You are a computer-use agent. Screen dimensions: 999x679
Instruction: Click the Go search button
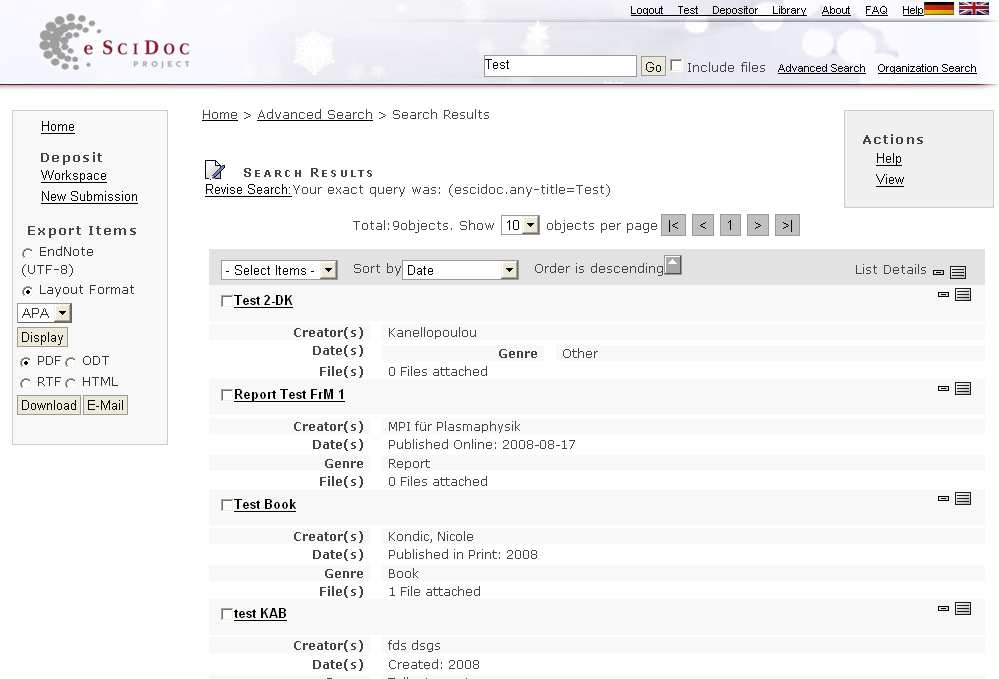click(653, 67)
